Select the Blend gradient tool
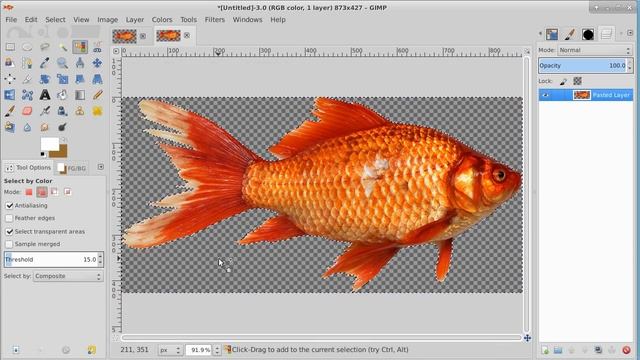Screen dimensions: 640x360 (x=80, y=95)
